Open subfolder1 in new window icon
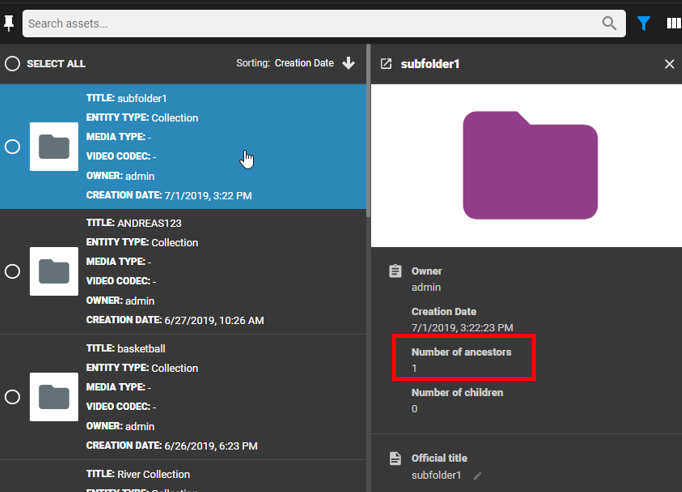This screenshot has width=682, height=492. click(x=386, y=64)
